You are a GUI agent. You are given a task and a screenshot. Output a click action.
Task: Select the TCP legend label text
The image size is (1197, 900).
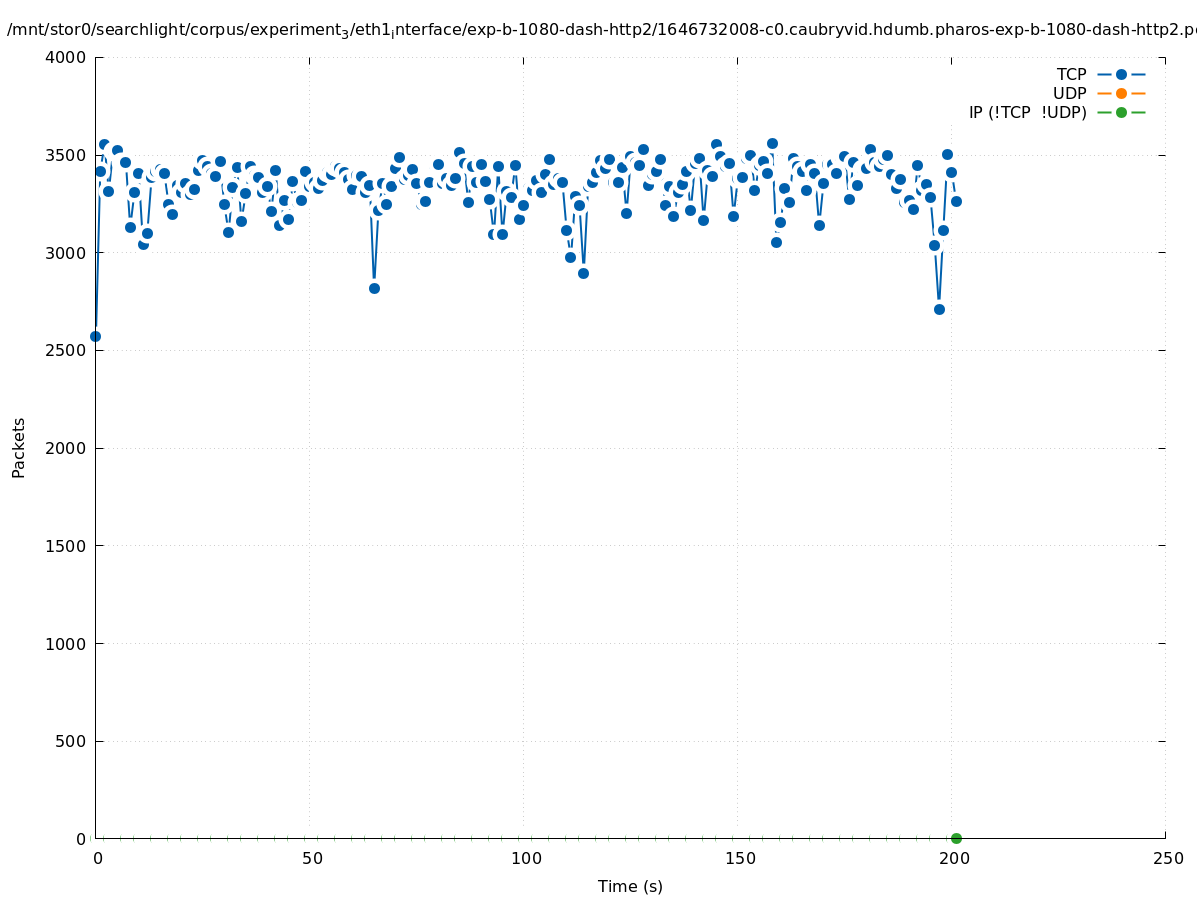point(1071,74)
